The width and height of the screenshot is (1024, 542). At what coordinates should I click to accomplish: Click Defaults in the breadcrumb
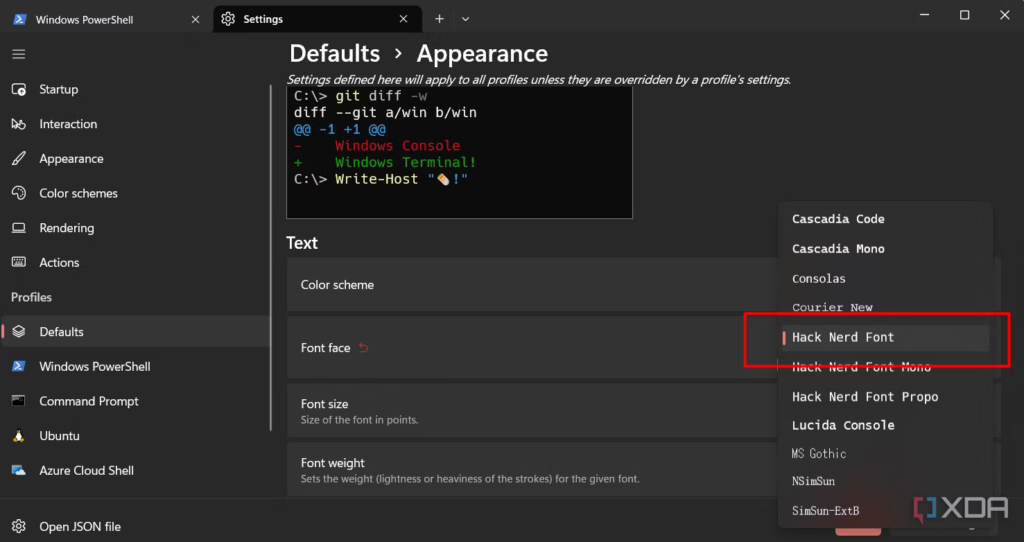[334, 54]
